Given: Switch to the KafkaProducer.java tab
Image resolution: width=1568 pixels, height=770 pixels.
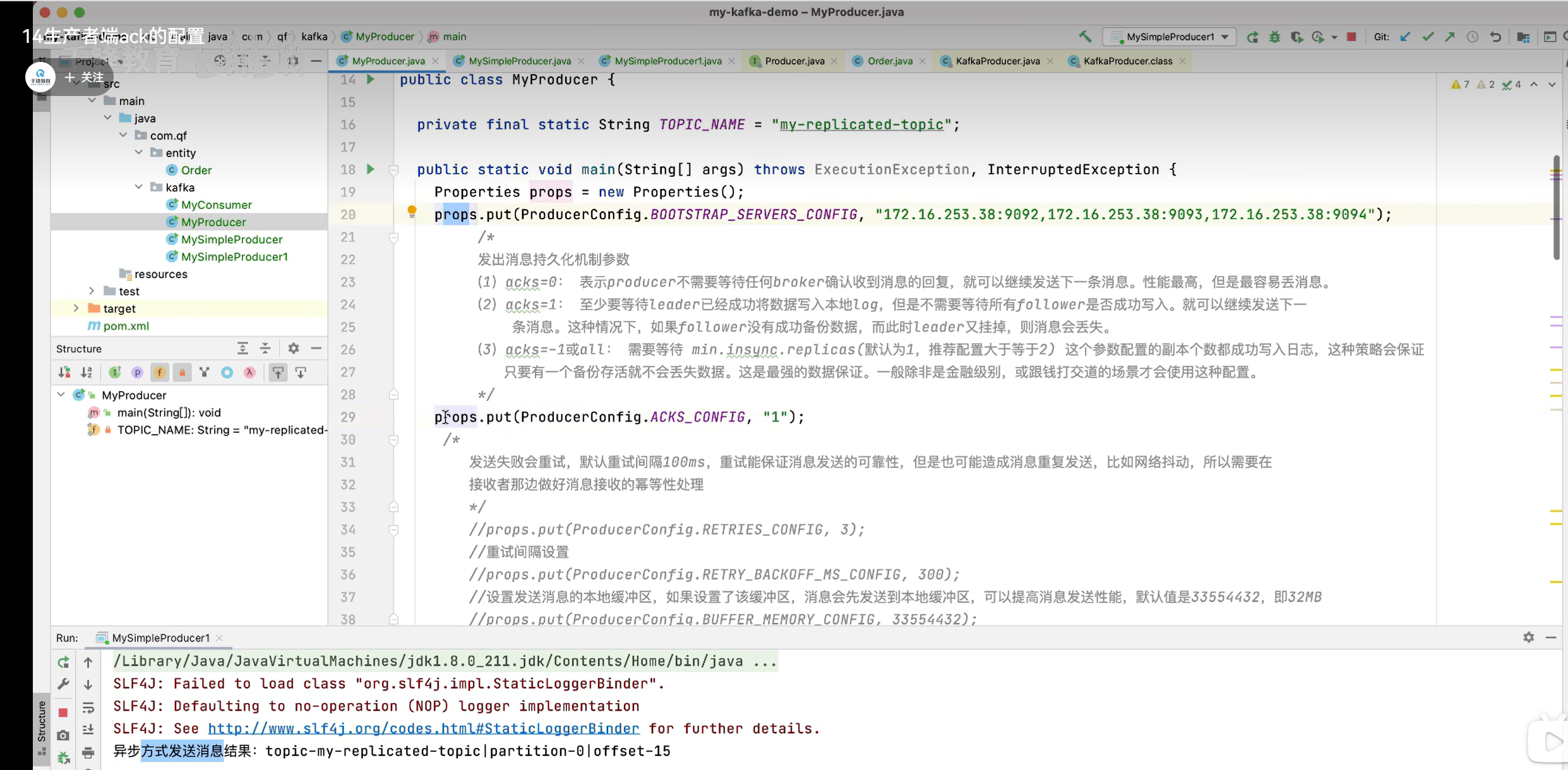Looking at the screenshot, I should (x=997, y=61).
